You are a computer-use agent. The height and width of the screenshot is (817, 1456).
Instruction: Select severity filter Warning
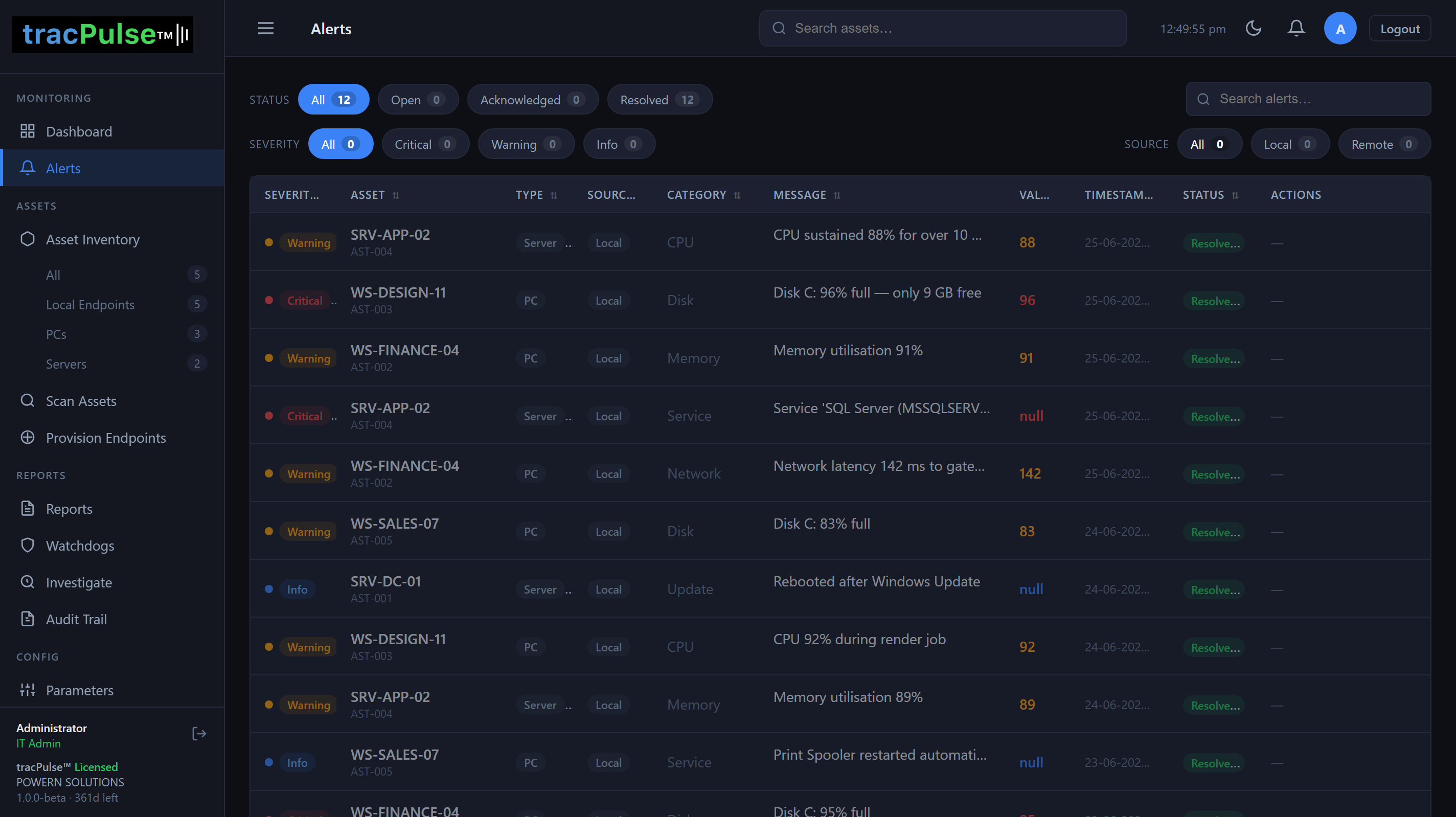tap(526, 144)
